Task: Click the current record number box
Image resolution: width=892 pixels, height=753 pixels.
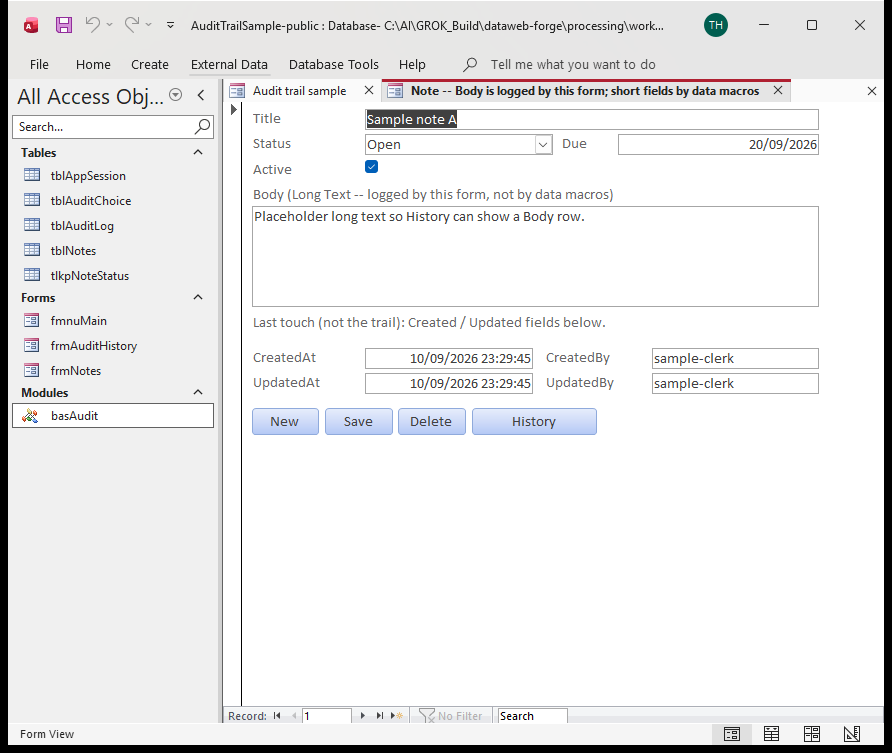Action: pos(327,716)
